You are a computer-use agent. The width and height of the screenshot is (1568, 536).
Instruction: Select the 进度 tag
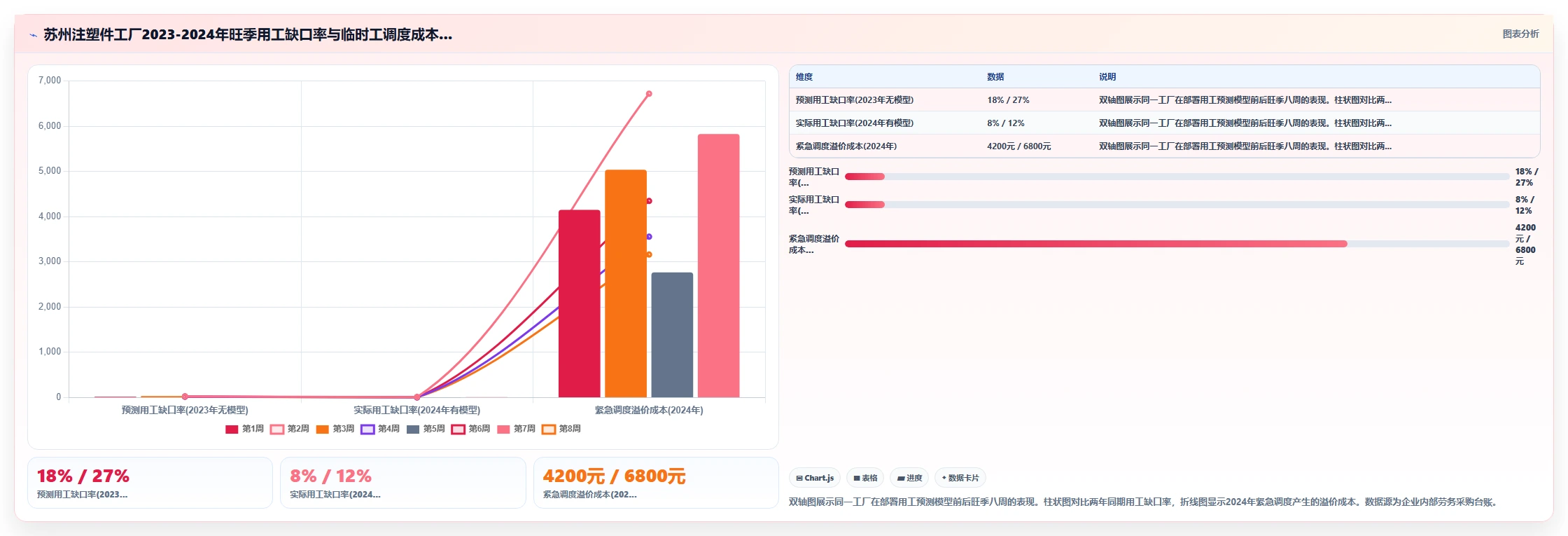click(909, 478)
